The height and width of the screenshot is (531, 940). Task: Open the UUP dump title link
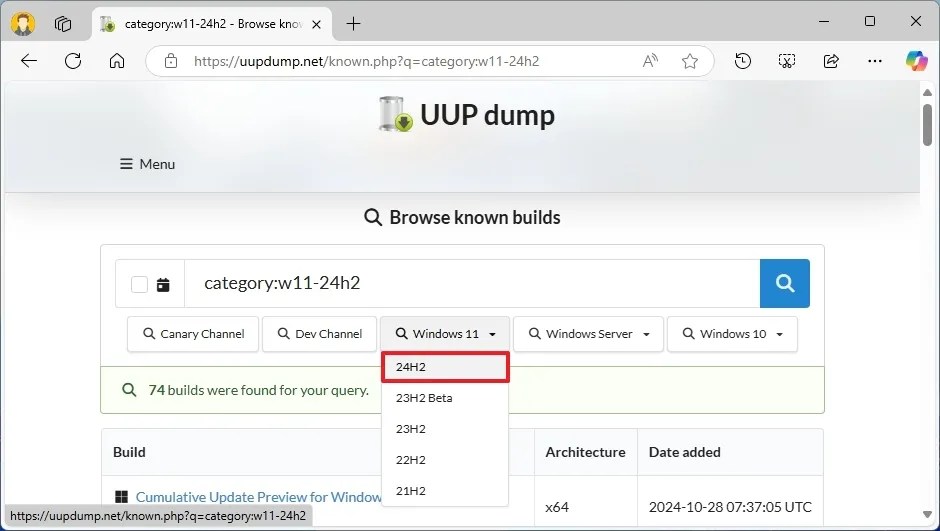click(487, 114)
